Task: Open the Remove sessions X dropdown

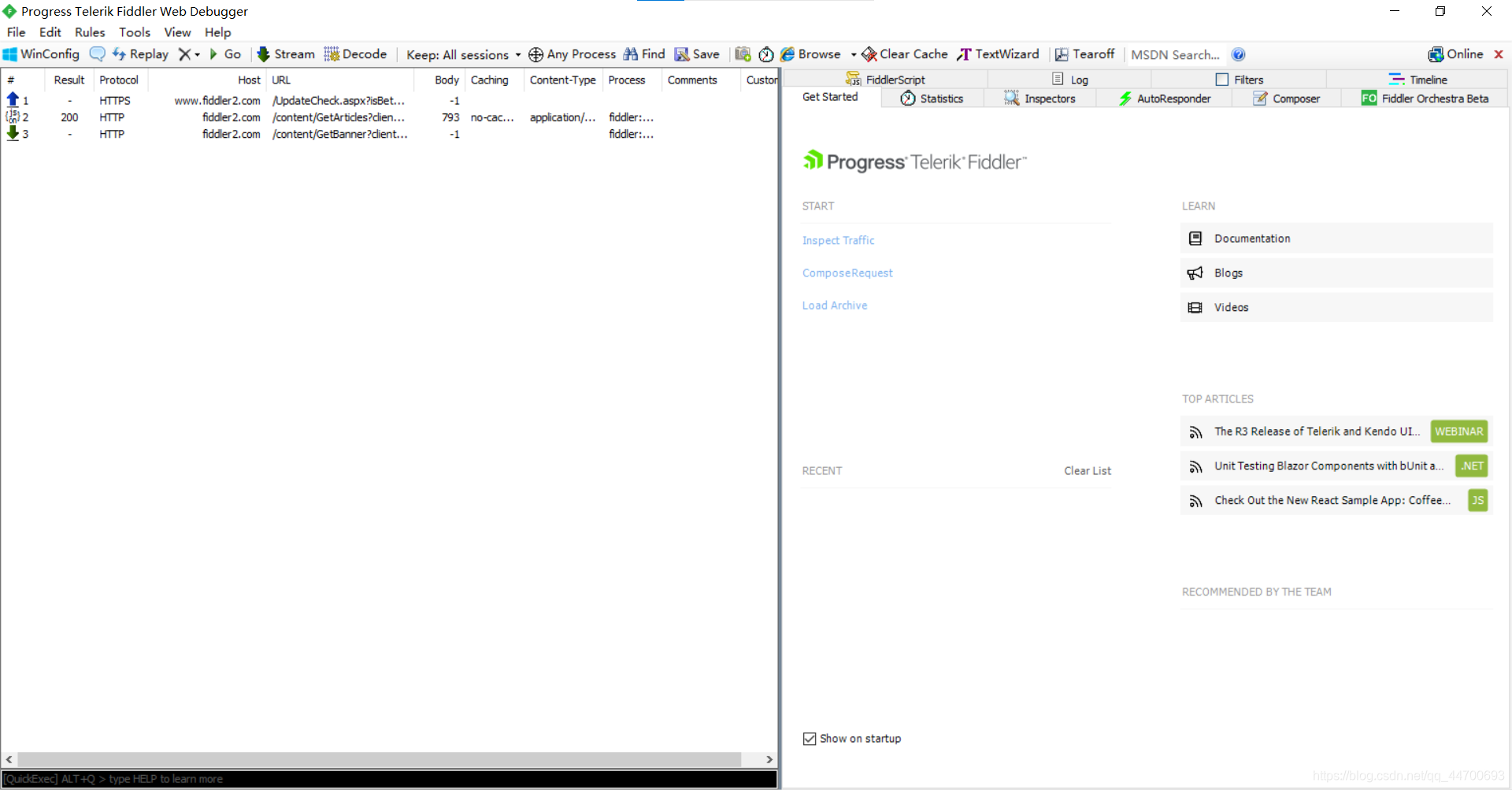Action: pos(189,54)
